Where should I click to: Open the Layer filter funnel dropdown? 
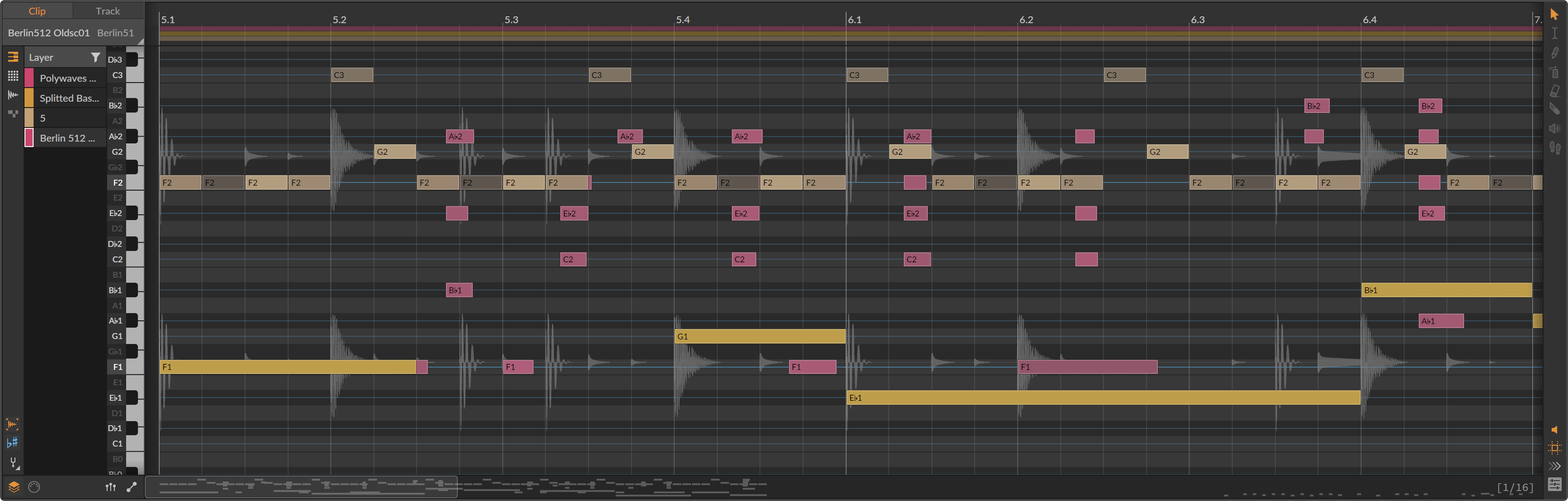click(x=96, y=57)
